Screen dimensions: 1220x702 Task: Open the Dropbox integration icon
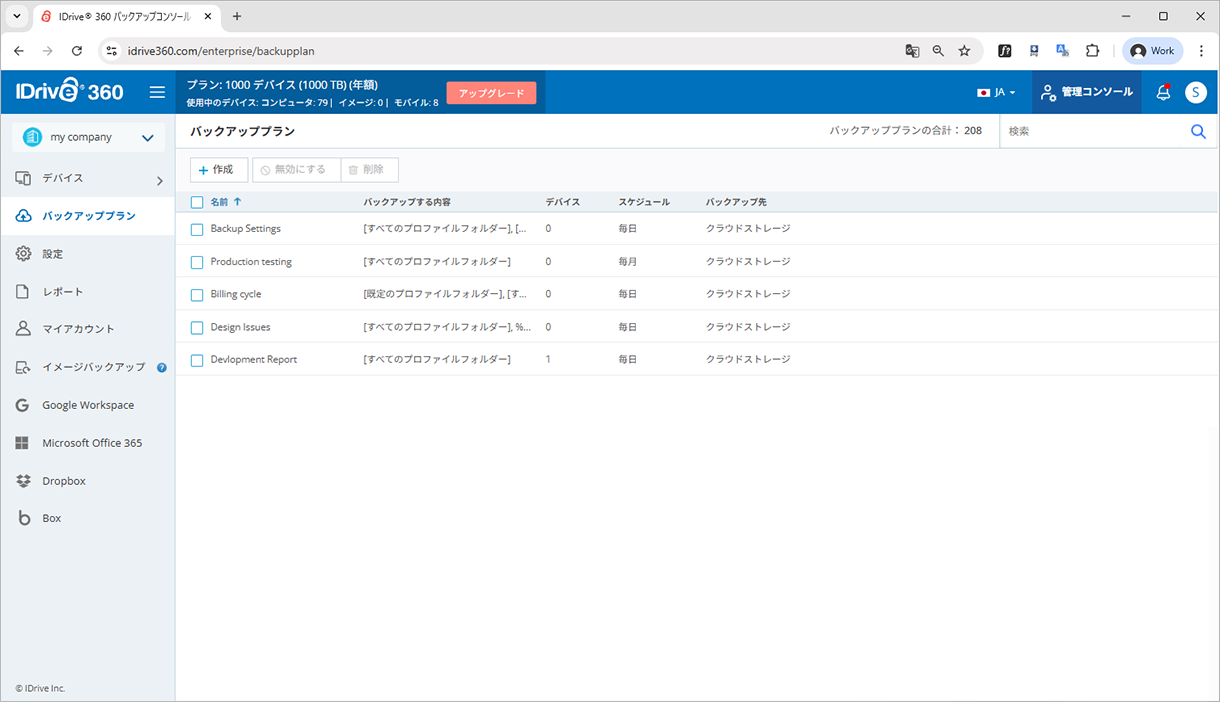point(22,480)
